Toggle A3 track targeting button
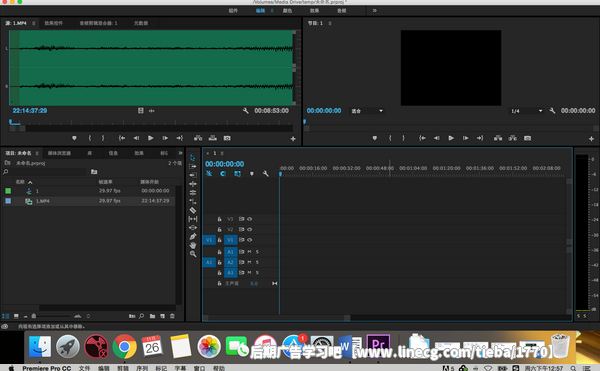600x371 pixels. pos(230,273)
